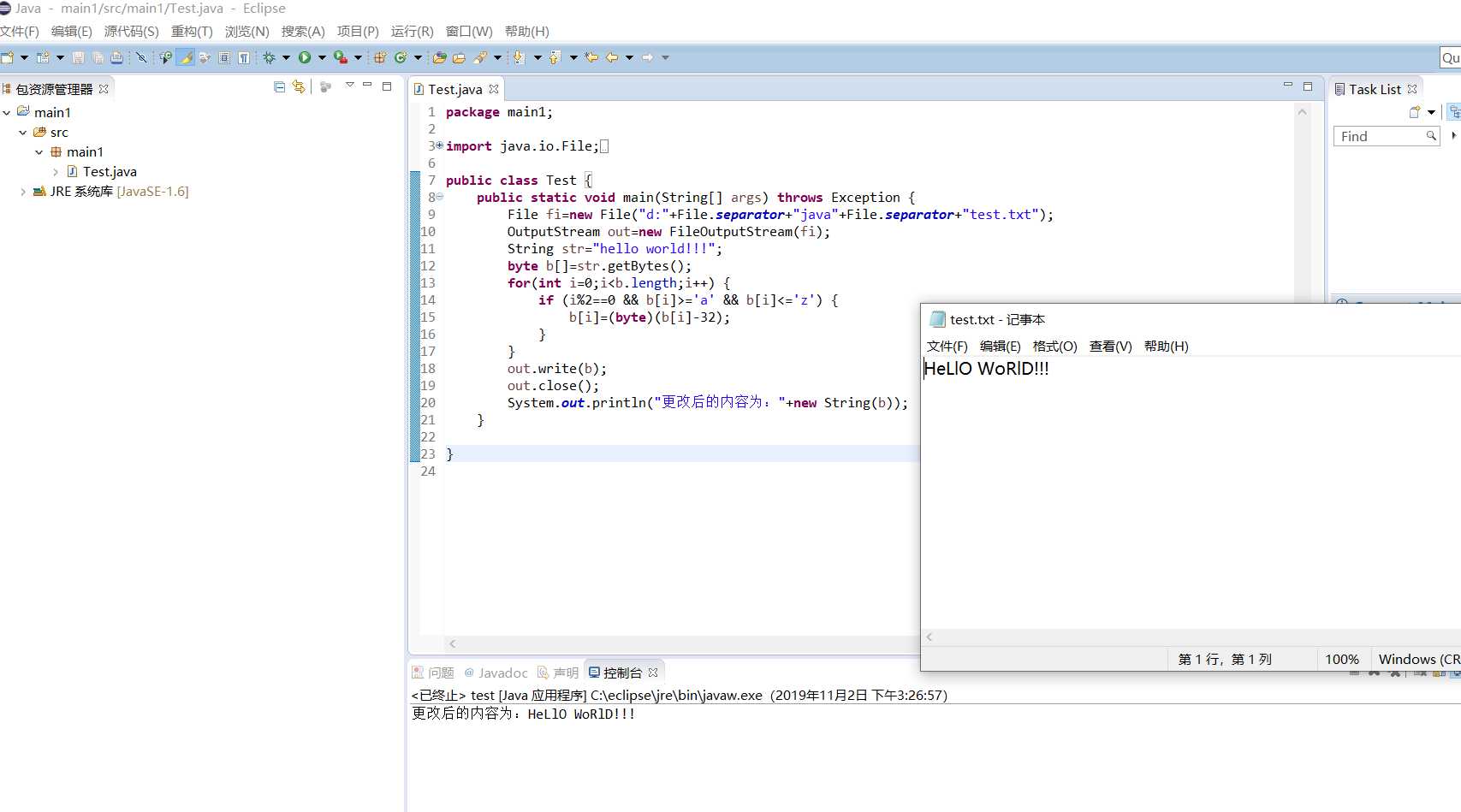Viewport: 1461px width, 812px height.
Task: Minimize the package explorer view
Action: point(367,85)
